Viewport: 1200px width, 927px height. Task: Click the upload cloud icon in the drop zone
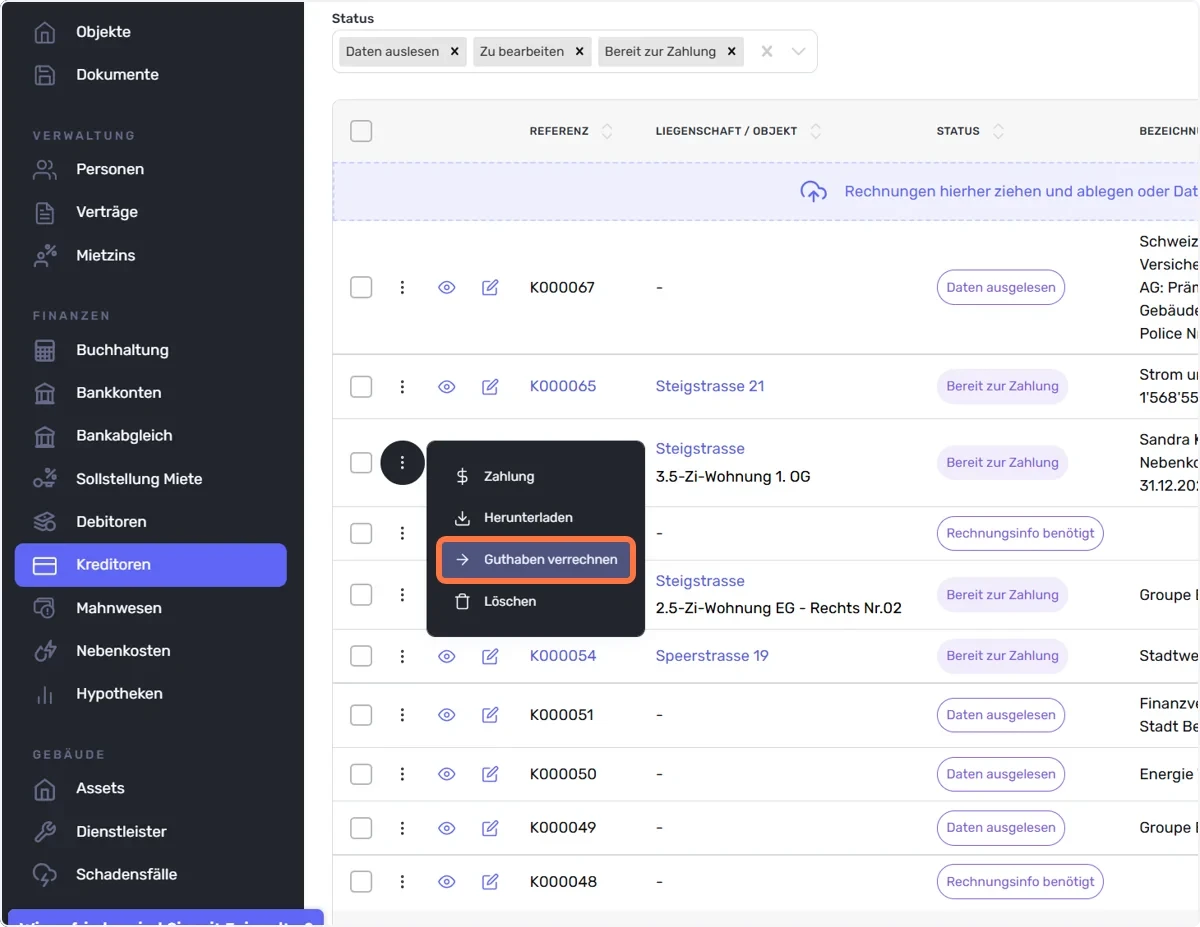(814, 191)
